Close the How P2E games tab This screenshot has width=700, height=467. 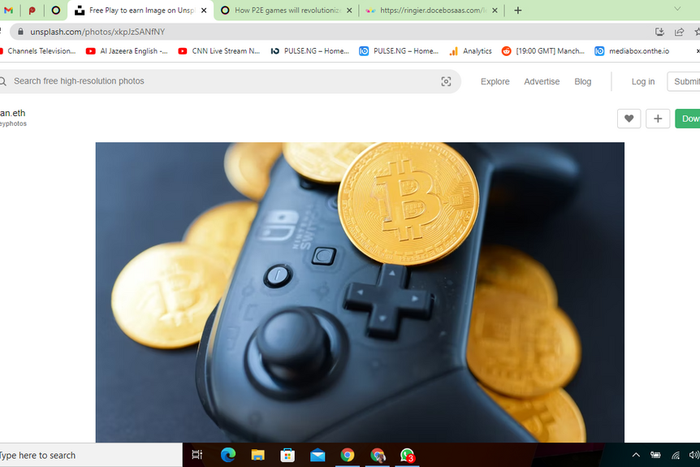(350, 10)
